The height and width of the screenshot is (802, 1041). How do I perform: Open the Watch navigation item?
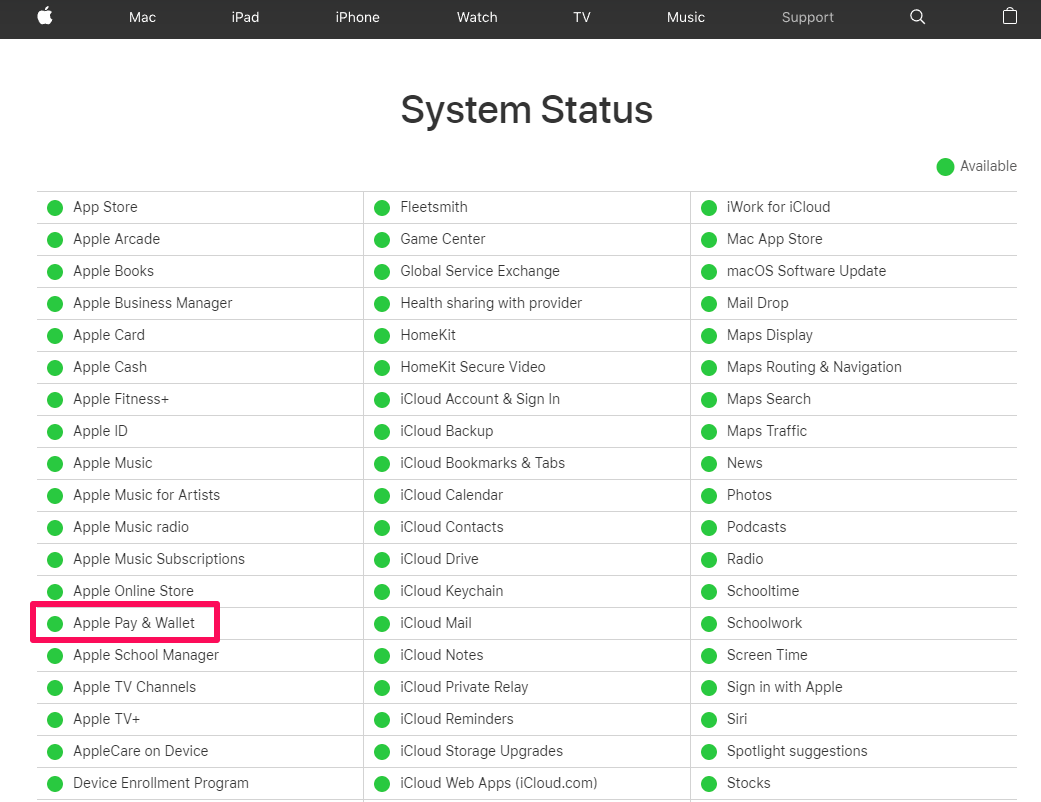click(477, 17)
